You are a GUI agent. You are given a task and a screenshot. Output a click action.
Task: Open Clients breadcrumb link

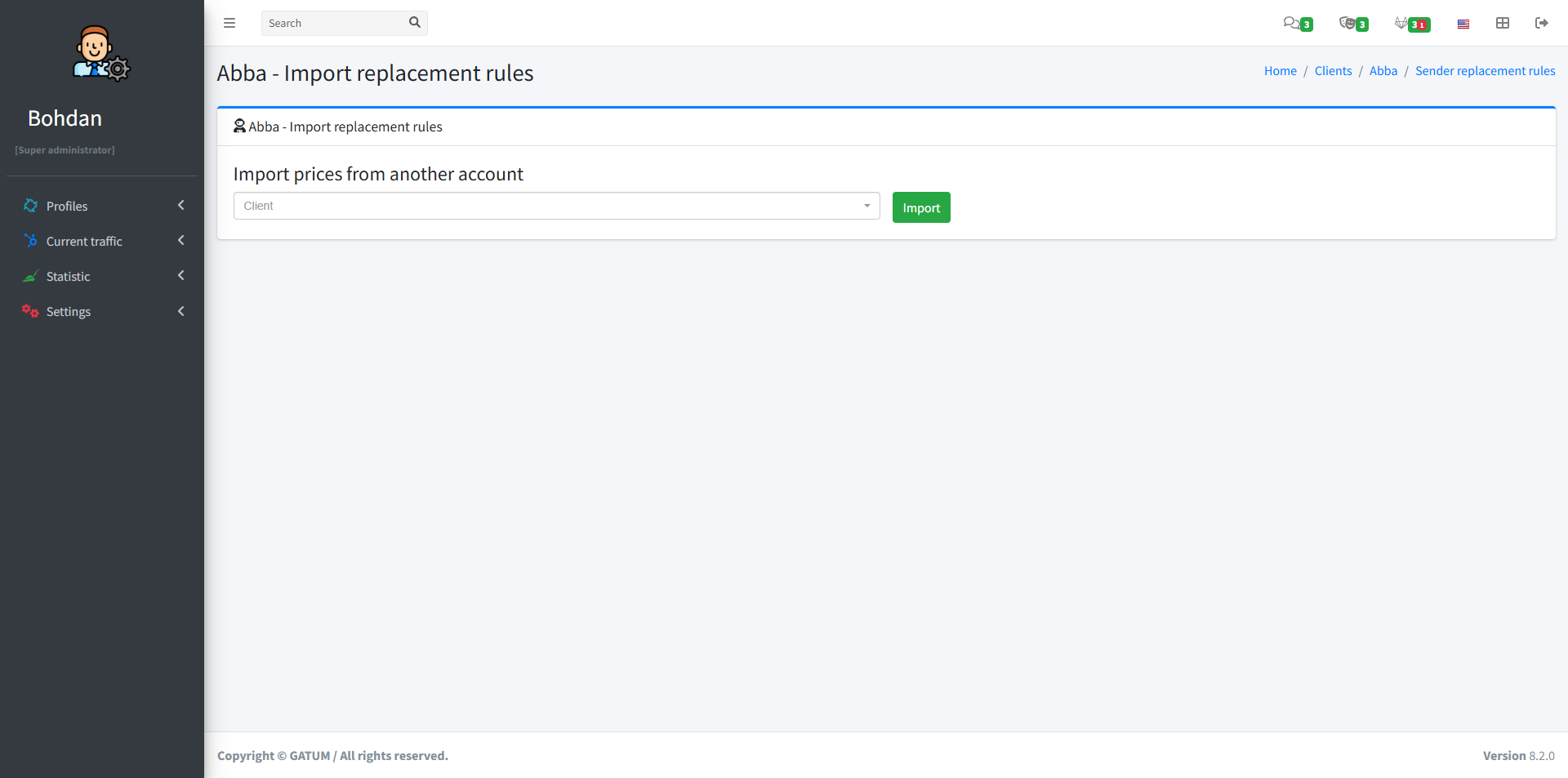[1333, 71]
